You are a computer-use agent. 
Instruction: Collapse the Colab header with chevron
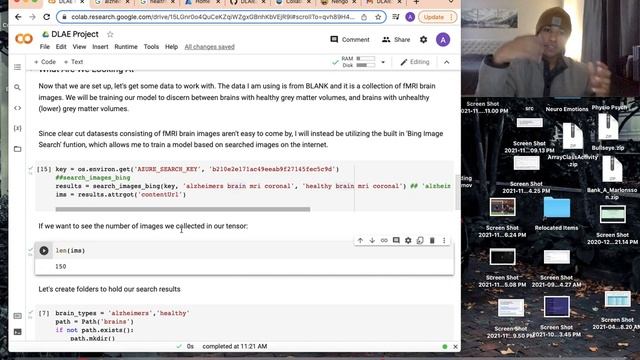(x=447, y=62)
